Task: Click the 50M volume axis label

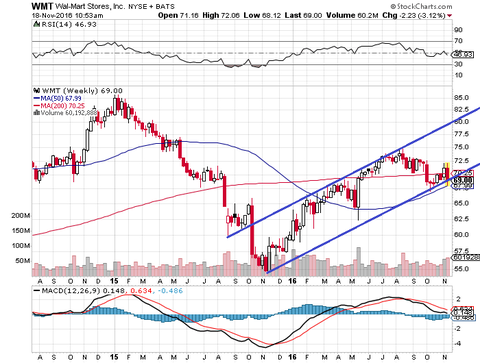Action: 23,261
